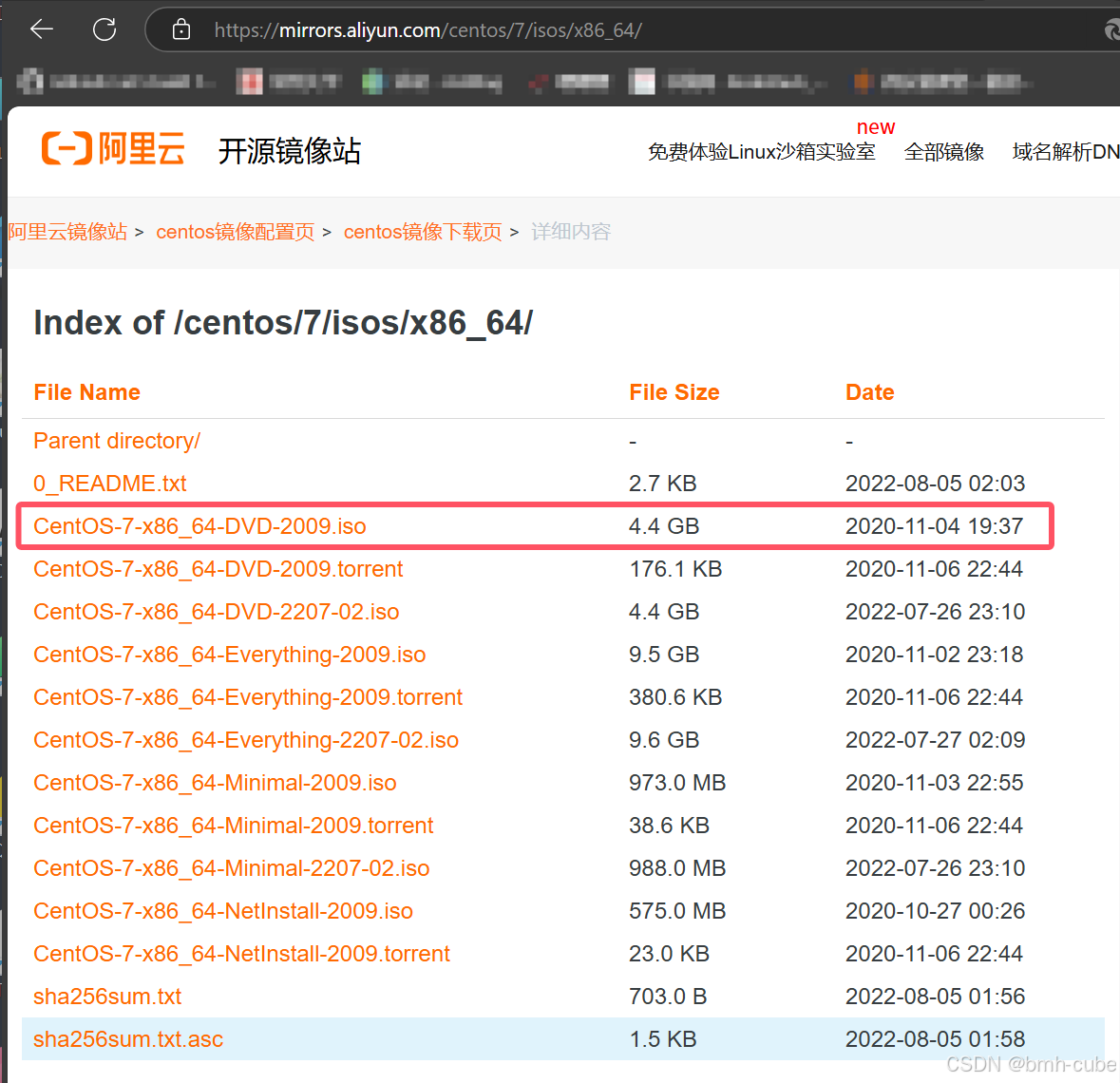The image size is (1120, 1083).
Task: Select the 23.0 KB size cell
Action: [x=670, y=954]
